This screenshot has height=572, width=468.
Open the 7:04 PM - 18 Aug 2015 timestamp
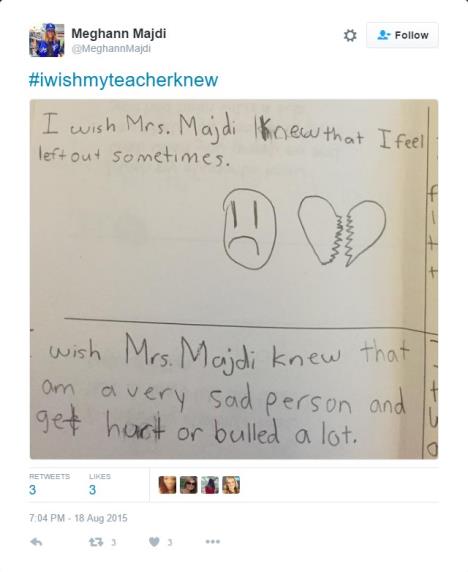78,518
